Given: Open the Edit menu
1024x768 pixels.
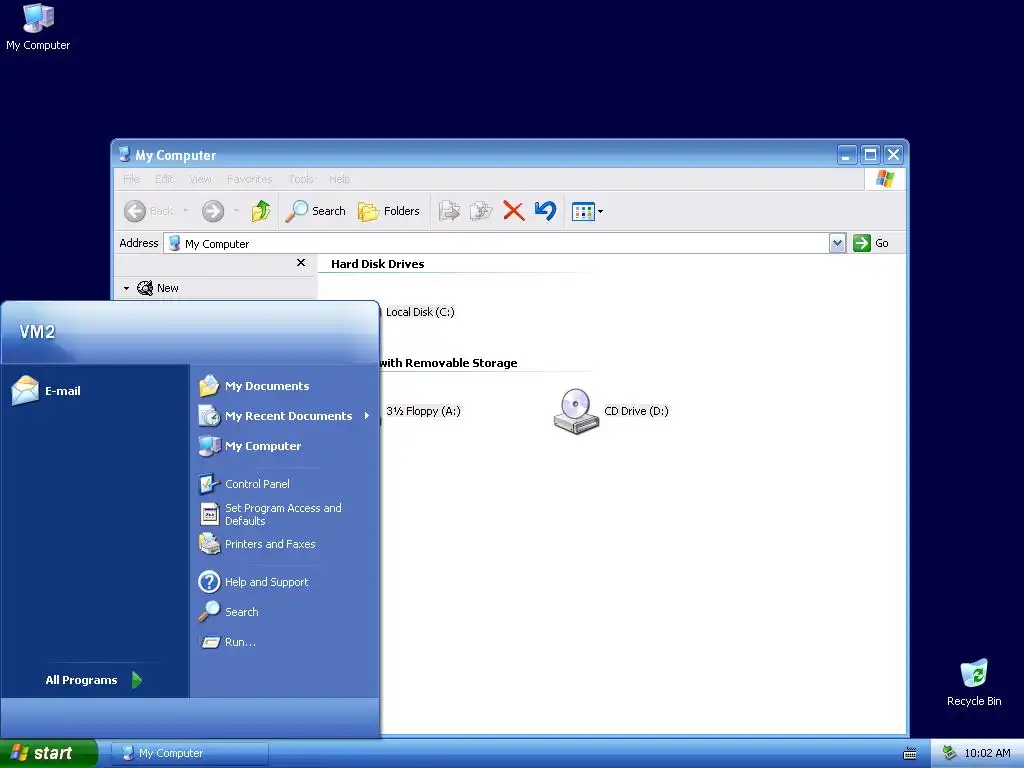Looking at the screenshot, I should [x=164, y=179].
